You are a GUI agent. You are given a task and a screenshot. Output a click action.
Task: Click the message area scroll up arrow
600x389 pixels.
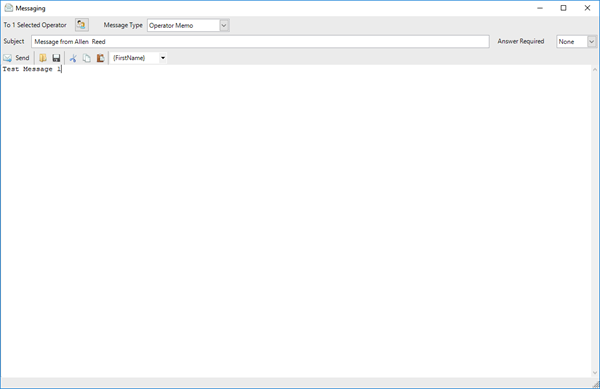coord(595,70)
